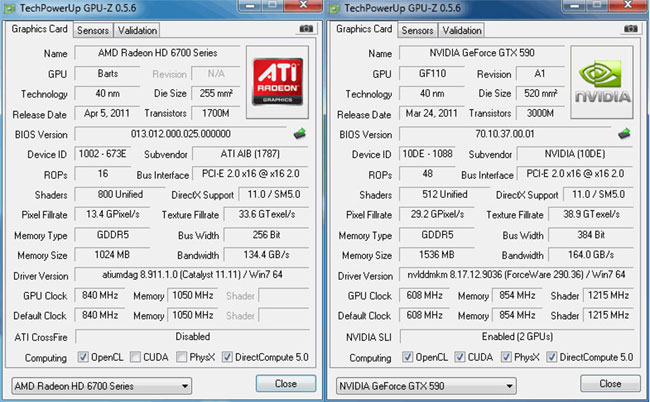The image size is (650, 402).
Task: Click BIOS version field 70.10.37.00.01
Action: (x=505, y=134)
